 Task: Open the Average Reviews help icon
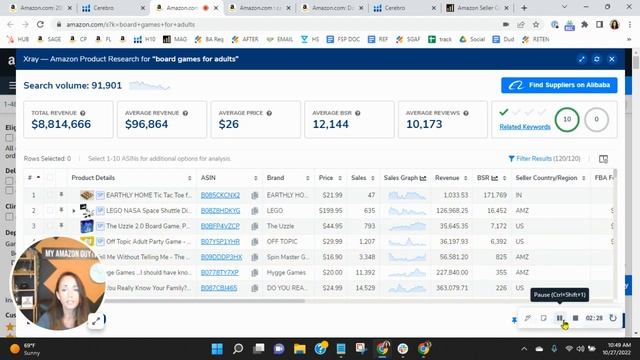(x=466, y=113)
